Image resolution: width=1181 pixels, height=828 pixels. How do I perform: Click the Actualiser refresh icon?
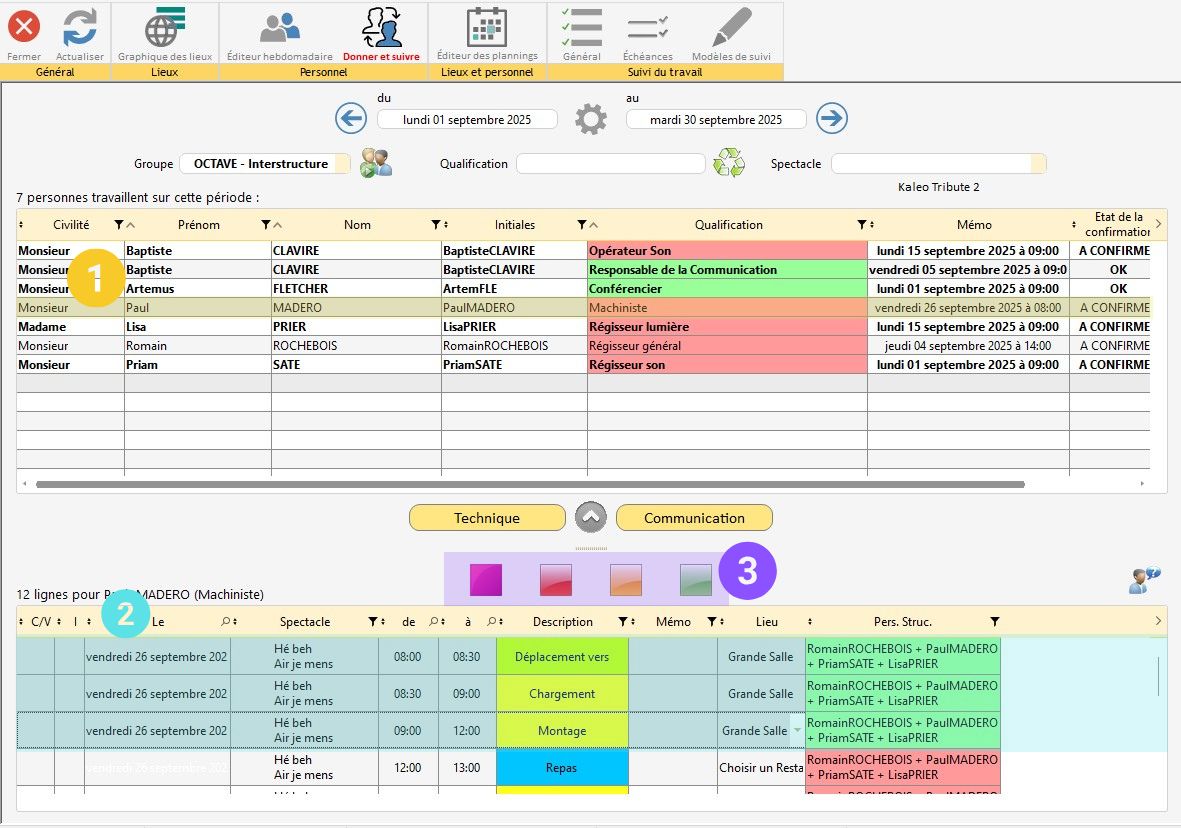click(80, 28)
